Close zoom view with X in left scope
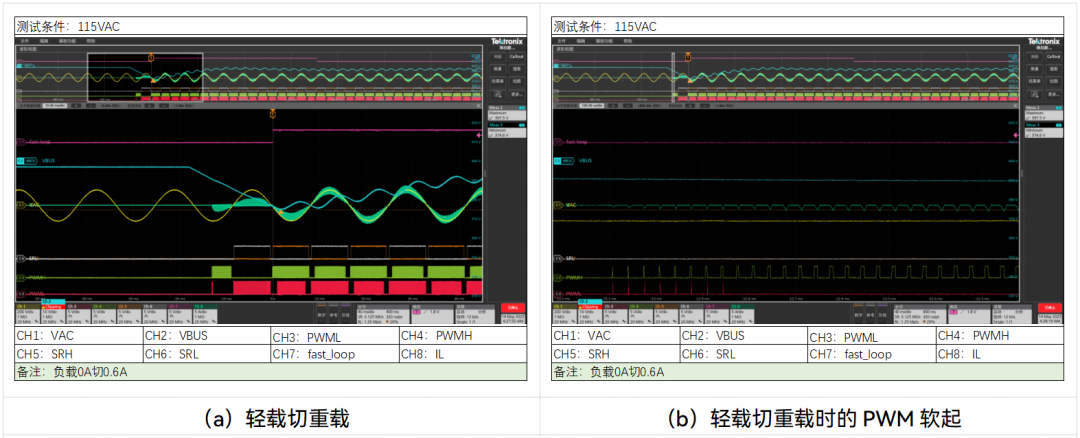The height and width of the screenshot is (438, 1080). [x=479, y=105]
